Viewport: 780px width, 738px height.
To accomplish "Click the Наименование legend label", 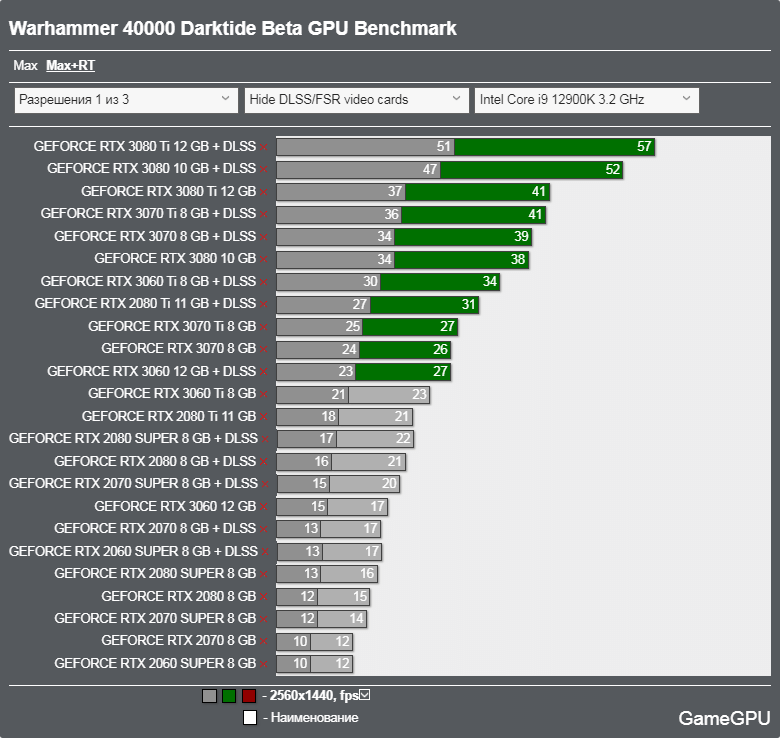I will 314,718.
